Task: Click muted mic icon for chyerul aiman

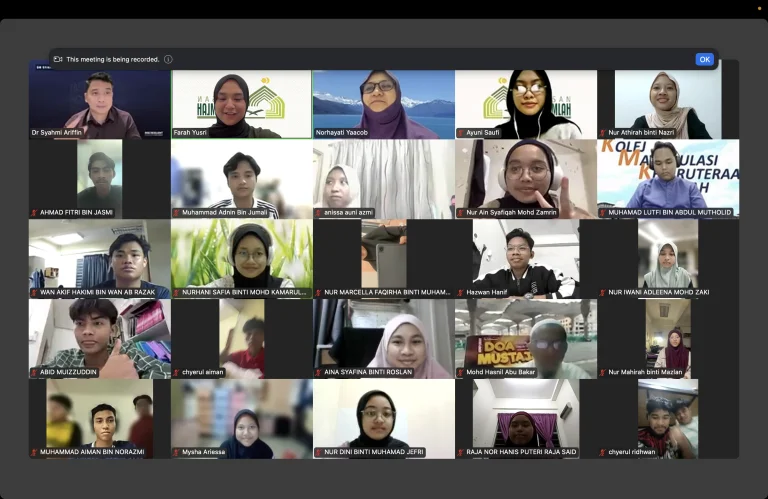Action: 177,372
